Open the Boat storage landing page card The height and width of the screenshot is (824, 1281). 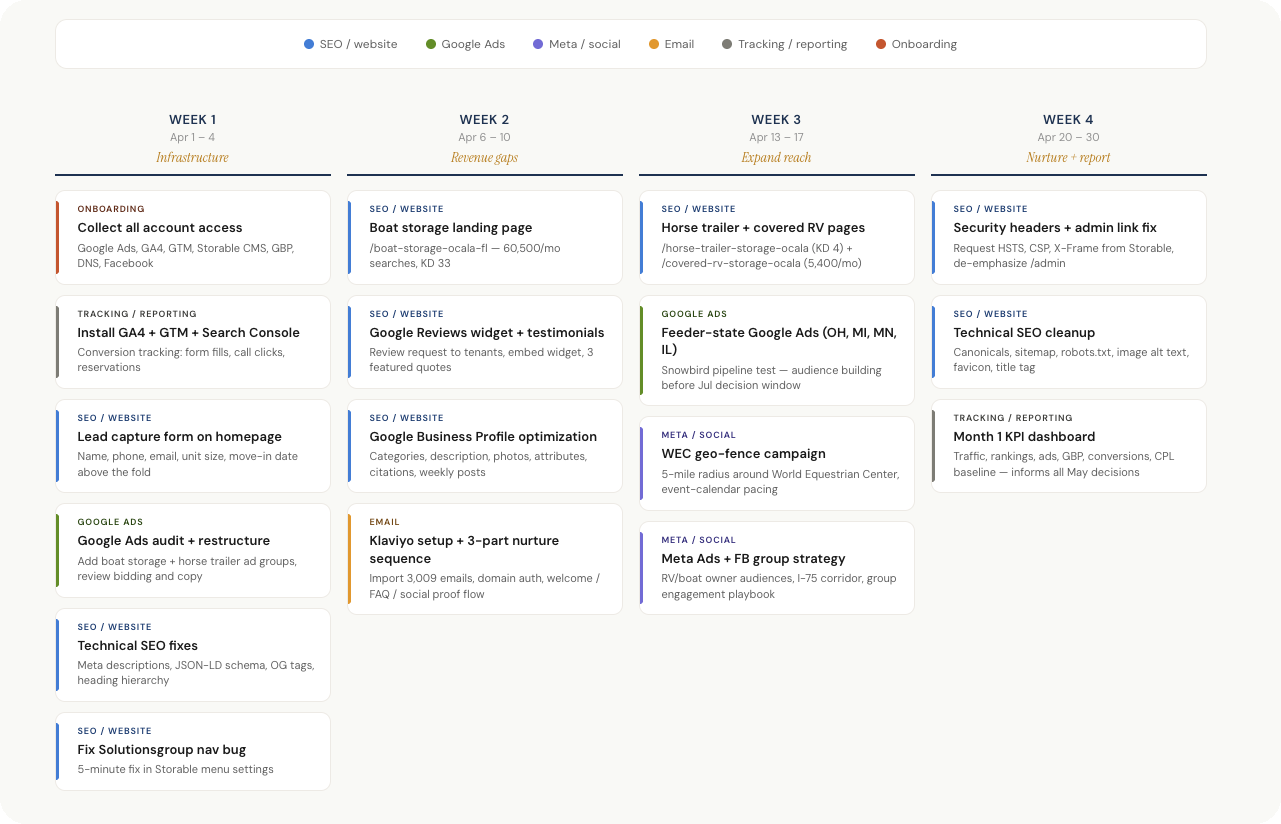tap(485, 237)
